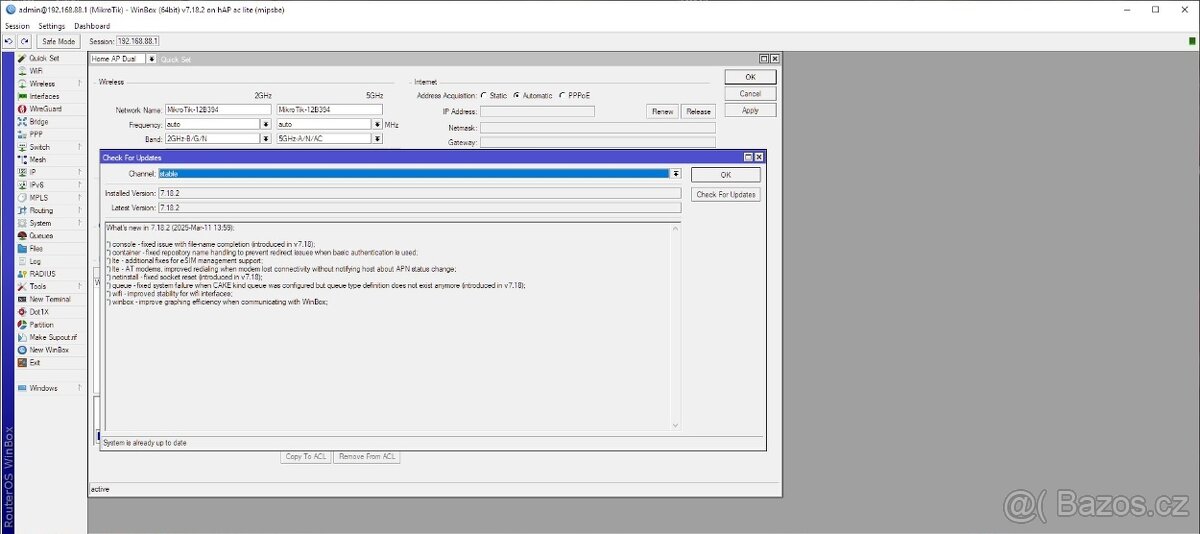The height and width of the screenshot is (534, 1200).
Task: Open the Dashboard menu
Action: (92, 26)
